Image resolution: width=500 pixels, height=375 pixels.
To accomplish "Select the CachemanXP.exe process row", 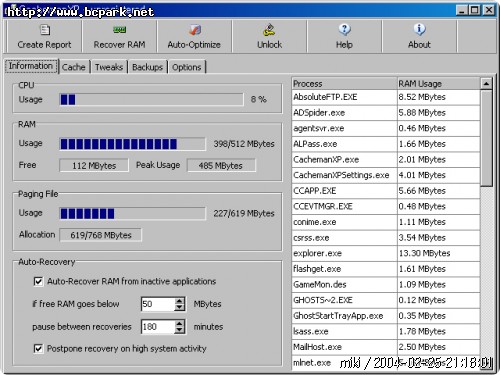I will [x=386, y=160].
